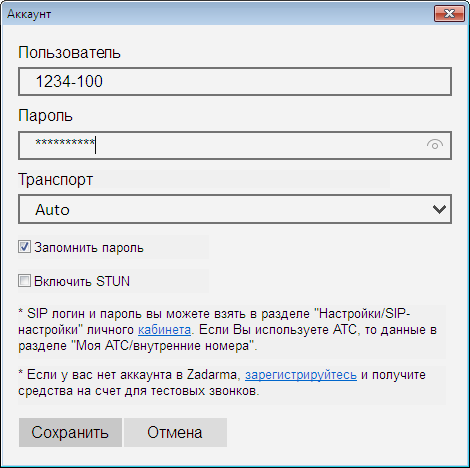Reveal the password with the eye icon

point(435,145)
